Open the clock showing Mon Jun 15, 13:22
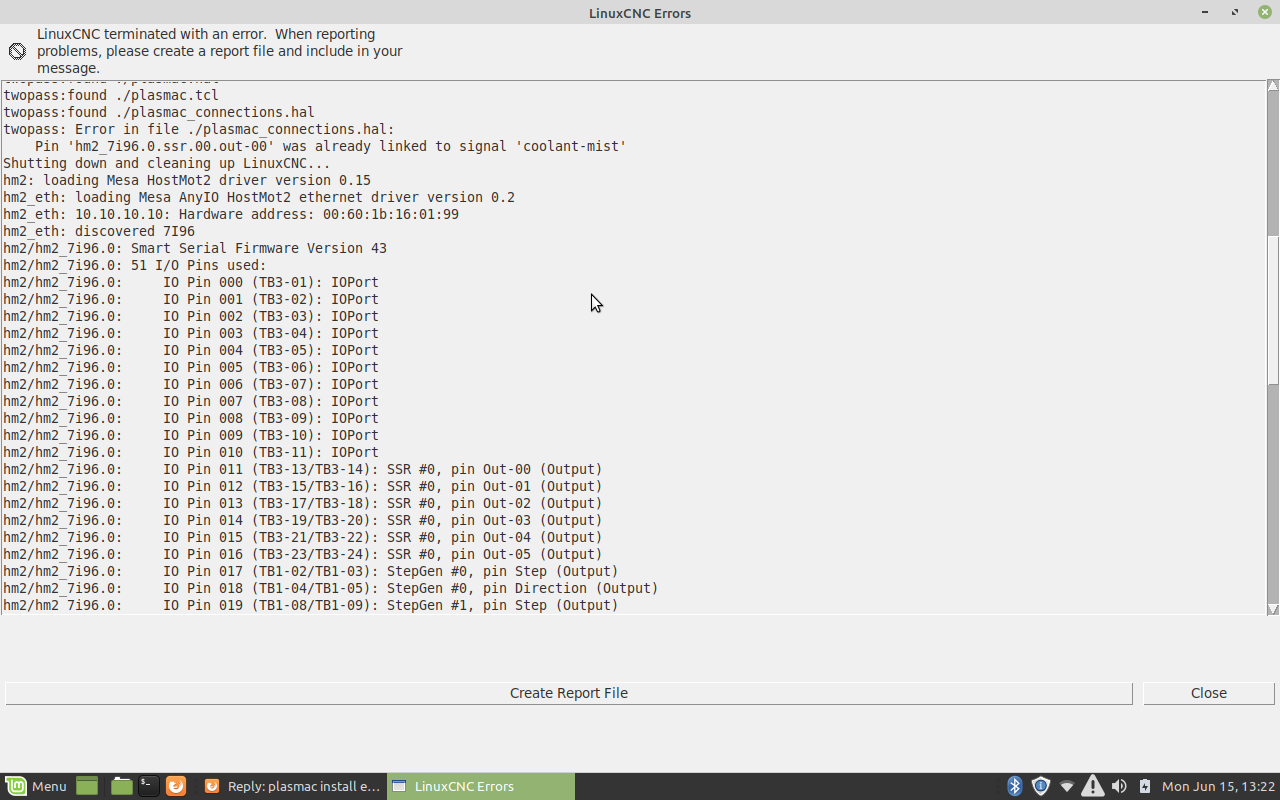This screenshot has height=800, width=1280. [x=1218, y=786]
